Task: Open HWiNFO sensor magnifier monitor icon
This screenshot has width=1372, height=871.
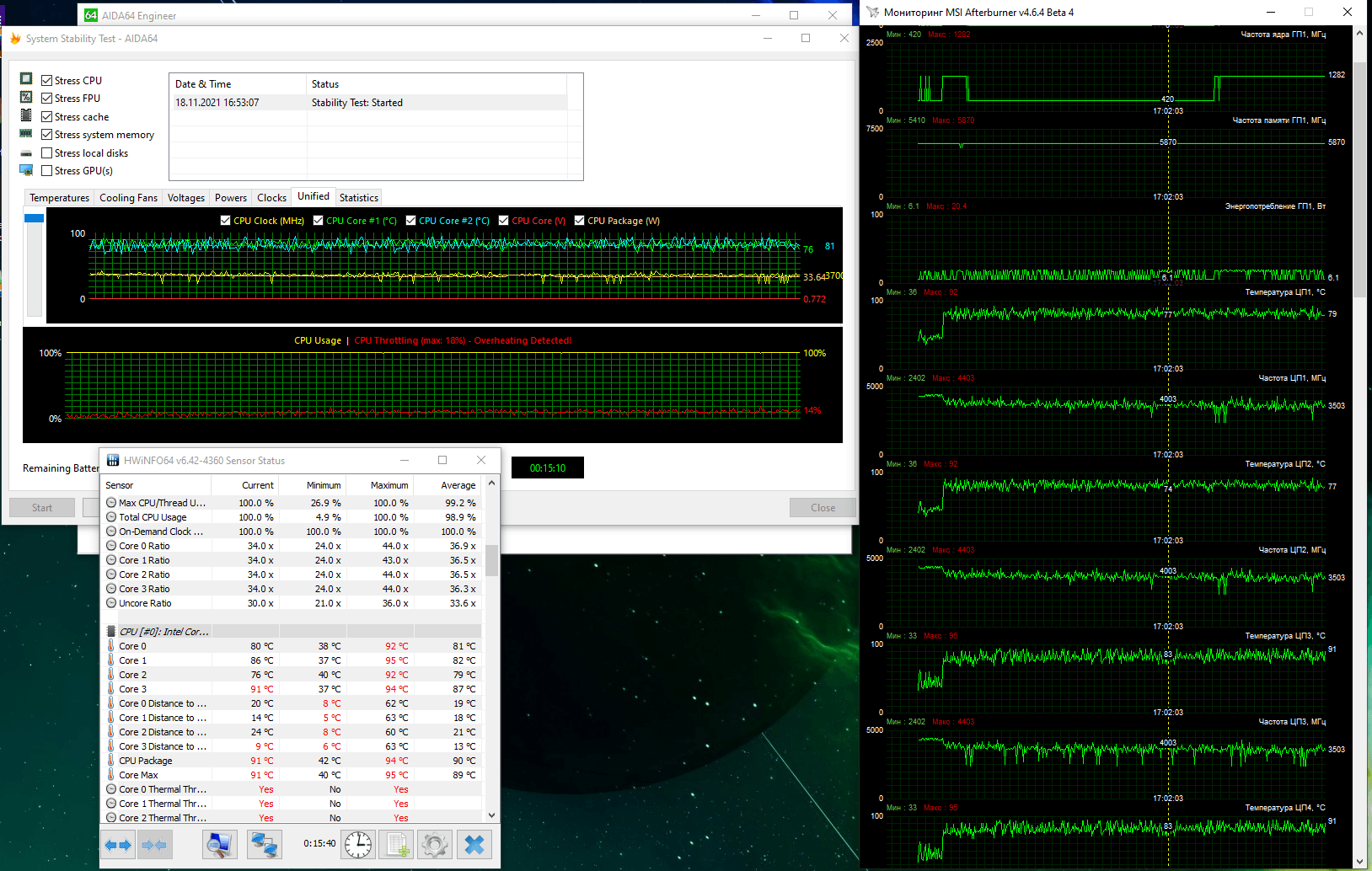Action: 220,844
